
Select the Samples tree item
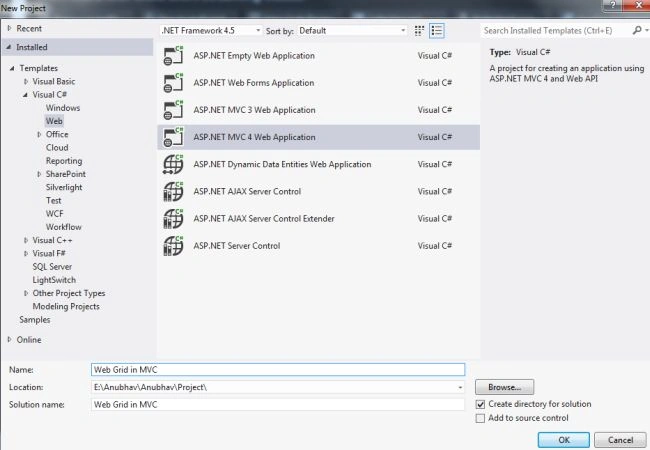(35, 320)
